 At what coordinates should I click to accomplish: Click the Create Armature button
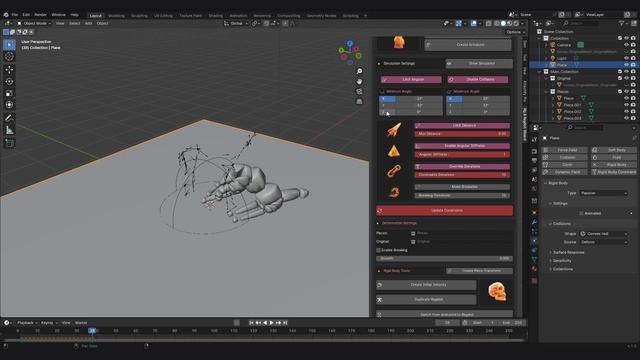[x=468, y=44]
